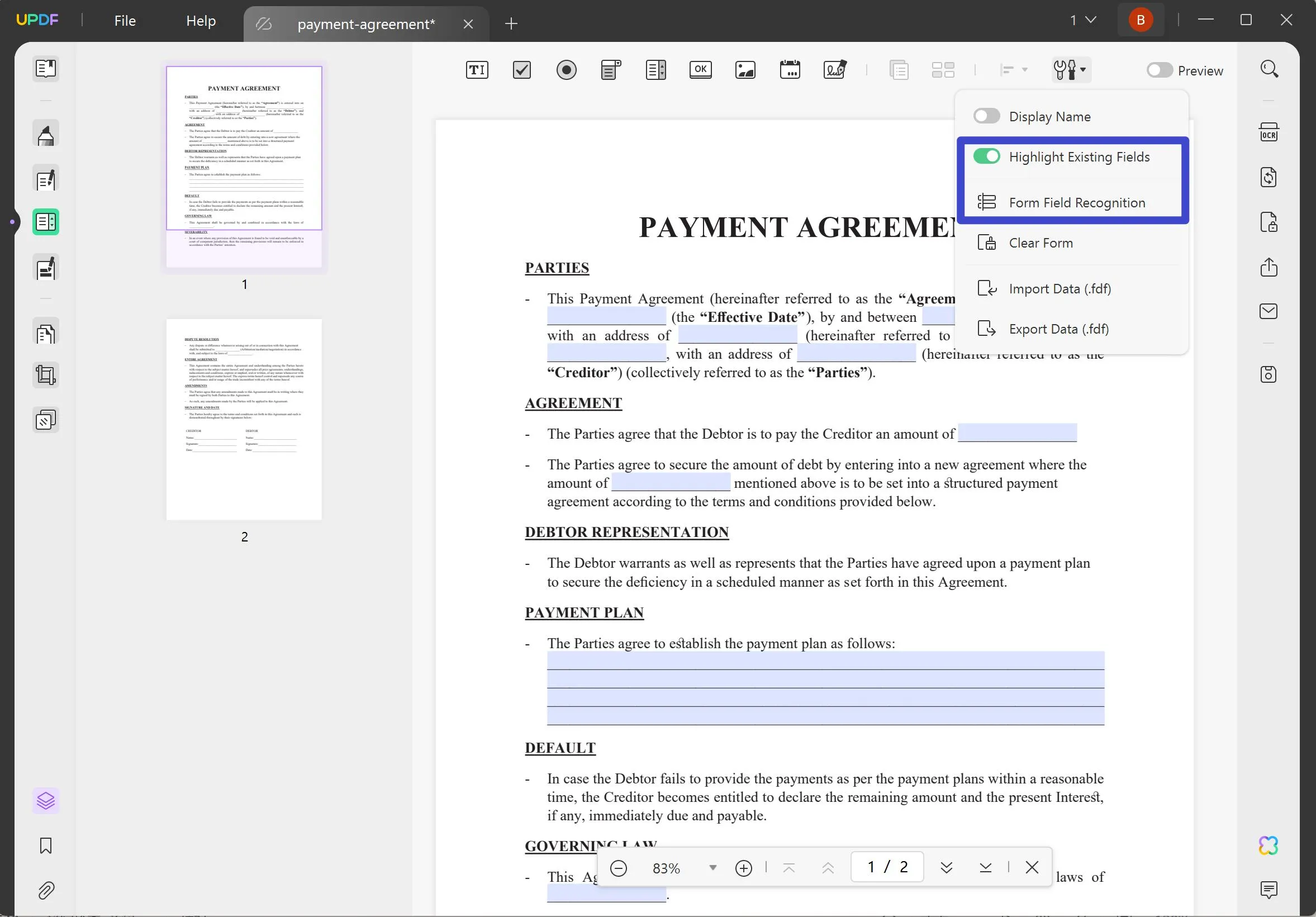Select the Checkbox form tool

coord(522,69)
